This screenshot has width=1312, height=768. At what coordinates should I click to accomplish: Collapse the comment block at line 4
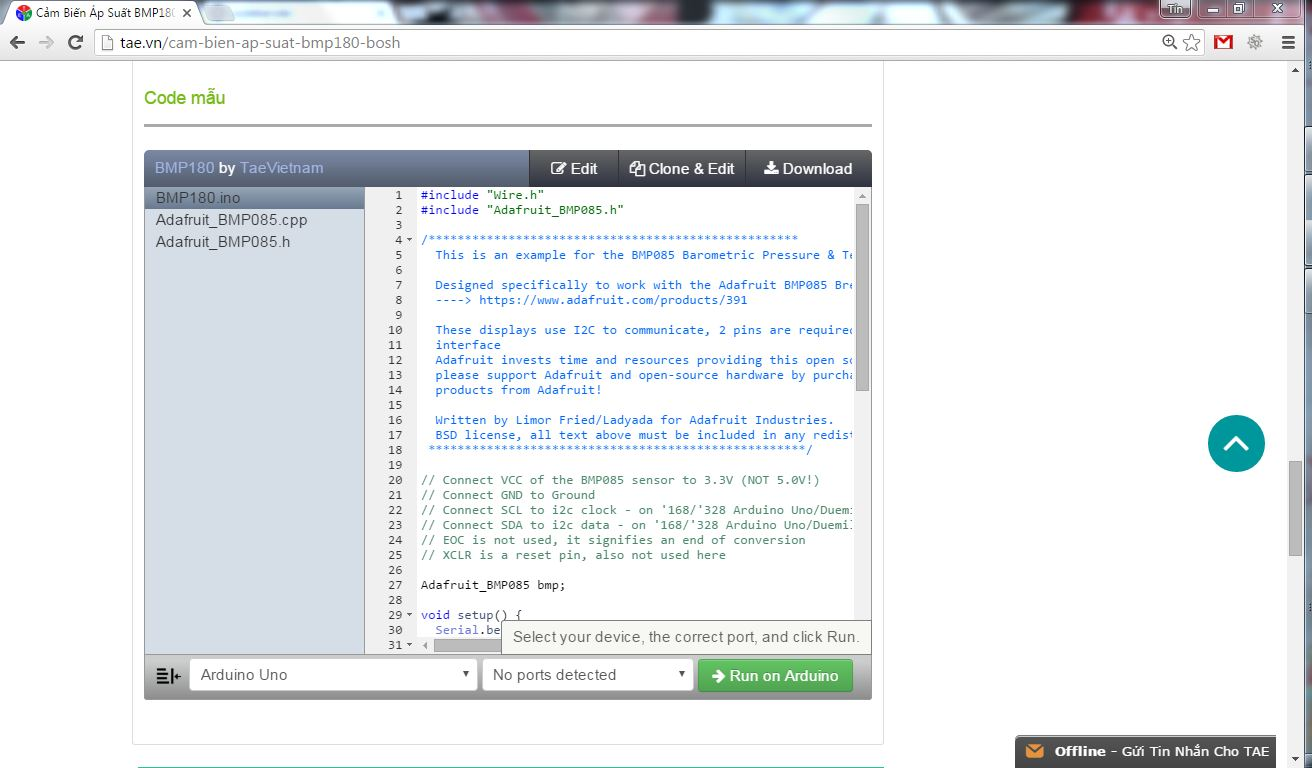point(410,240)
